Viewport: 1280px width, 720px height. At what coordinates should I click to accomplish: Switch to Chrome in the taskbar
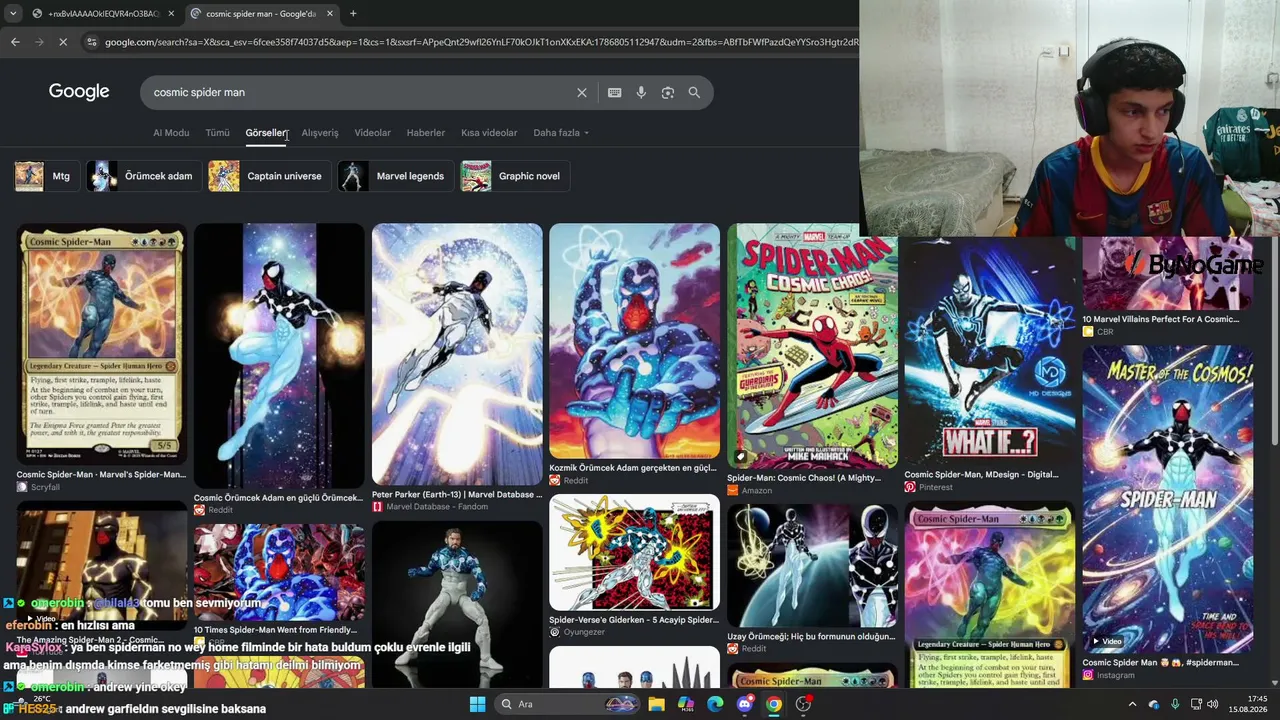tap(774, 704)
